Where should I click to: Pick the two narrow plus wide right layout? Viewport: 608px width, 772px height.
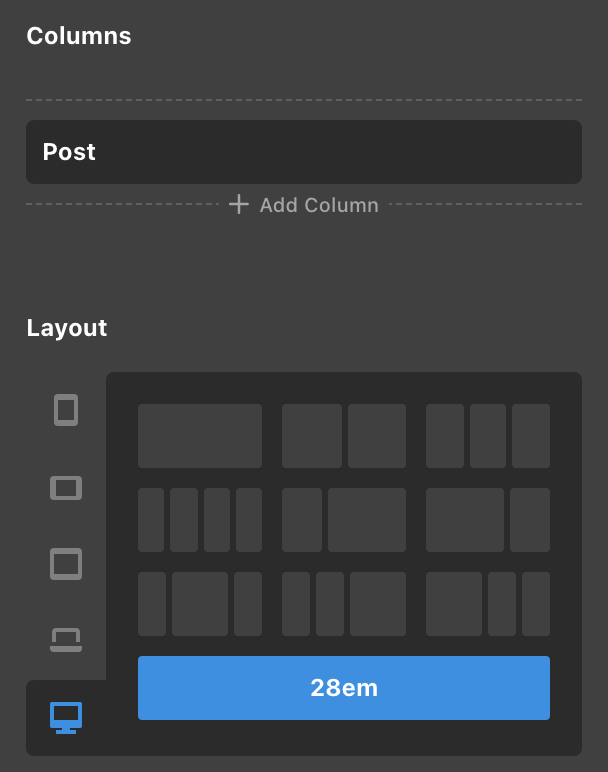coord(344,604)
